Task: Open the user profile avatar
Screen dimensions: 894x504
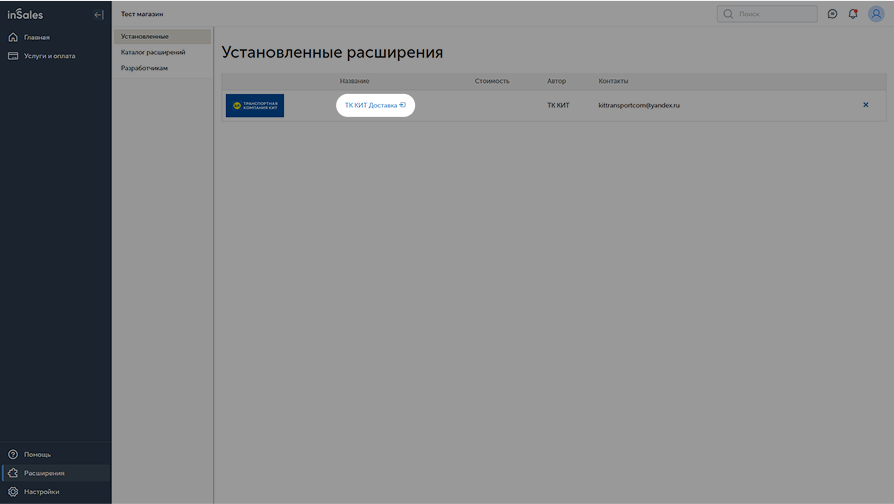Action: tap(876, 14)
